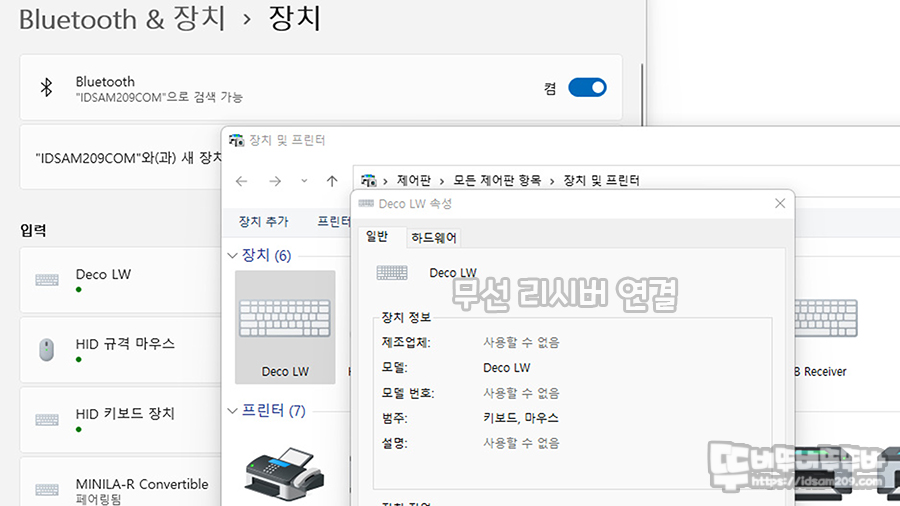Expand chevron after 모든 제어판 항목
The image size is (900, 506).
[552, 181]
